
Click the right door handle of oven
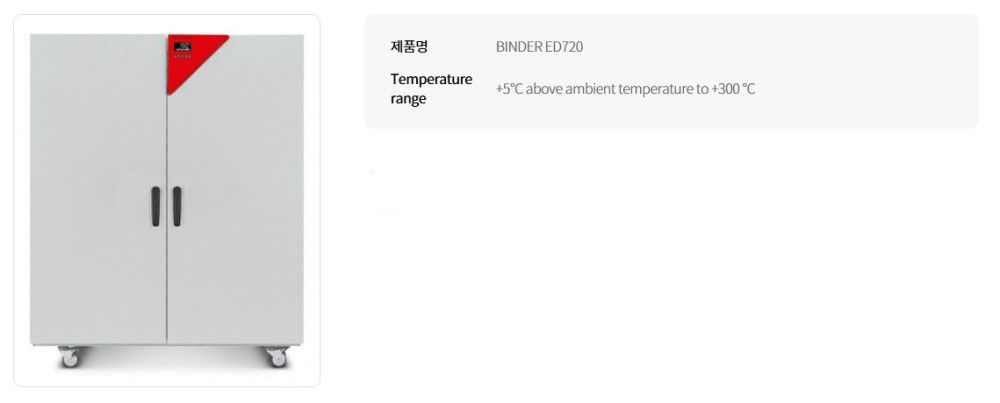pos(177,206)
